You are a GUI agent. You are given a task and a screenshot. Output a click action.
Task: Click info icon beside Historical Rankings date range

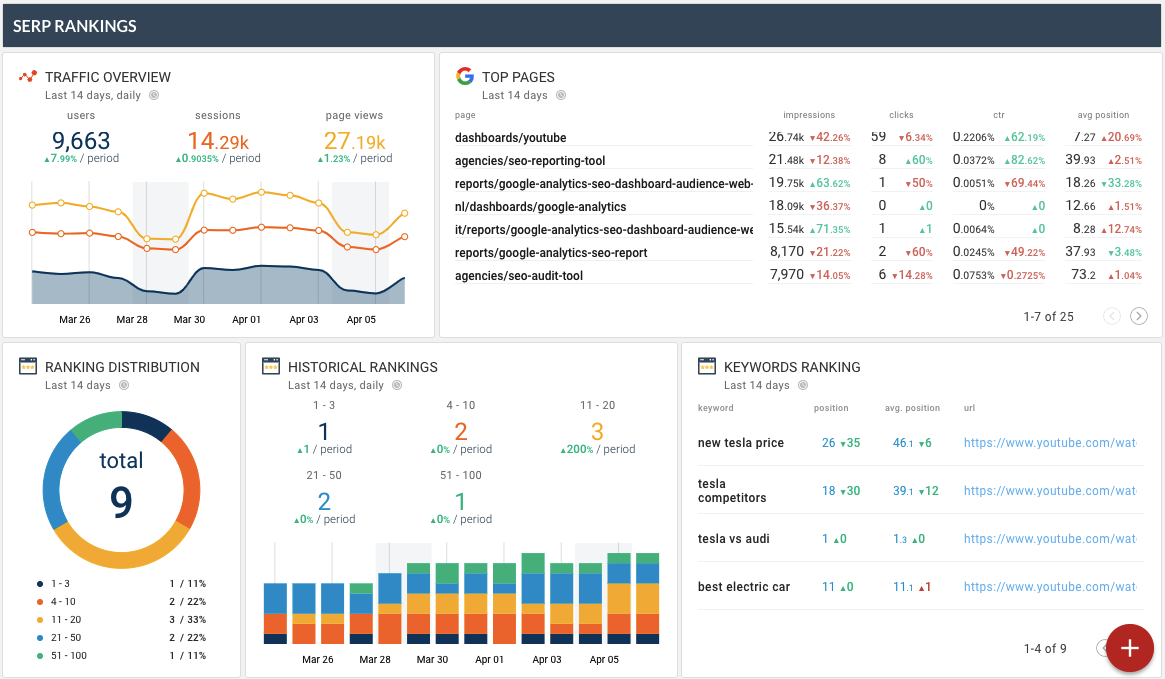coord(397,385)
